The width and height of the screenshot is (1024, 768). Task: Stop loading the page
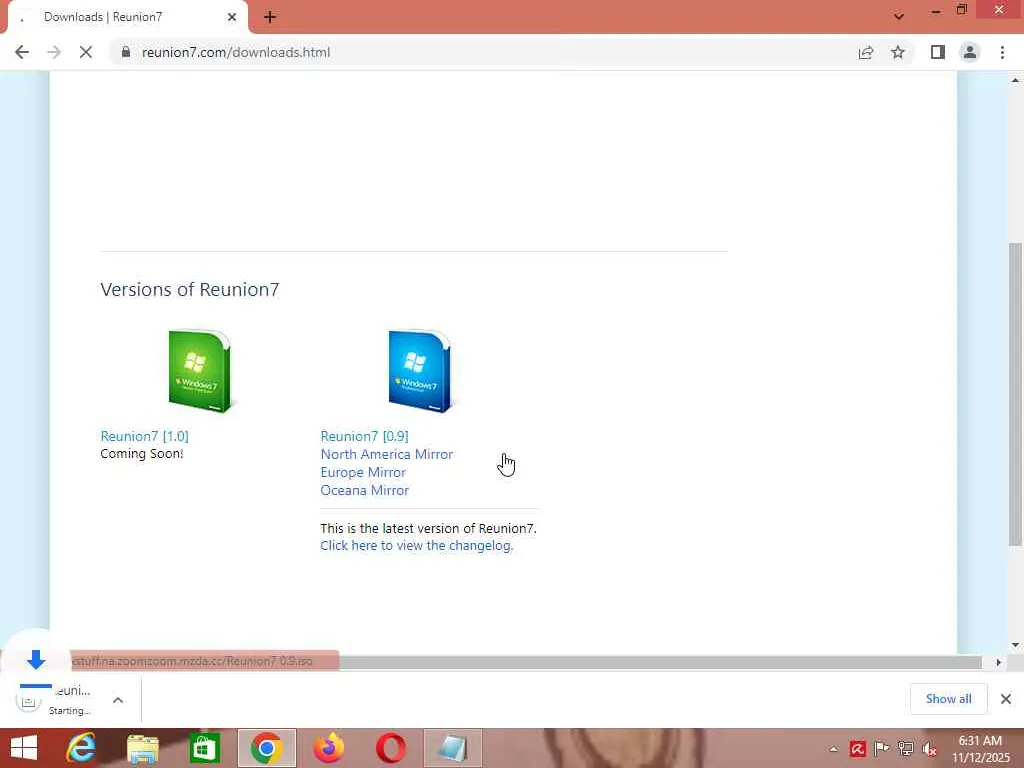pos(86,52)
